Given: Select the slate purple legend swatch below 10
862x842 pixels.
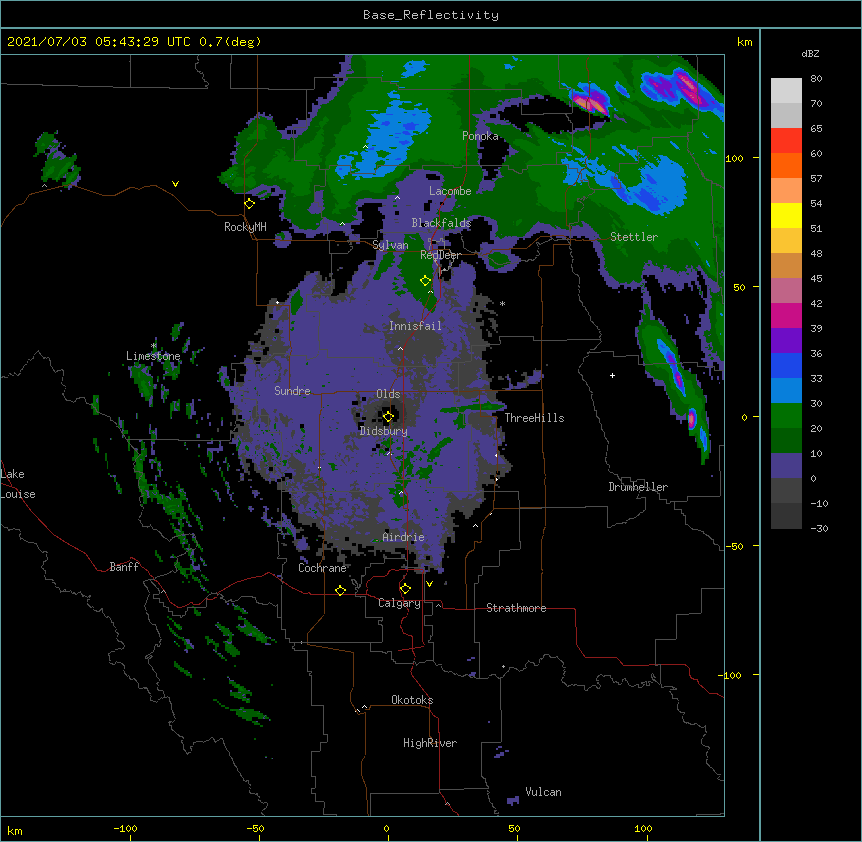Looking at the screenshot, I should pyautogui.click(x=786, y=466).
